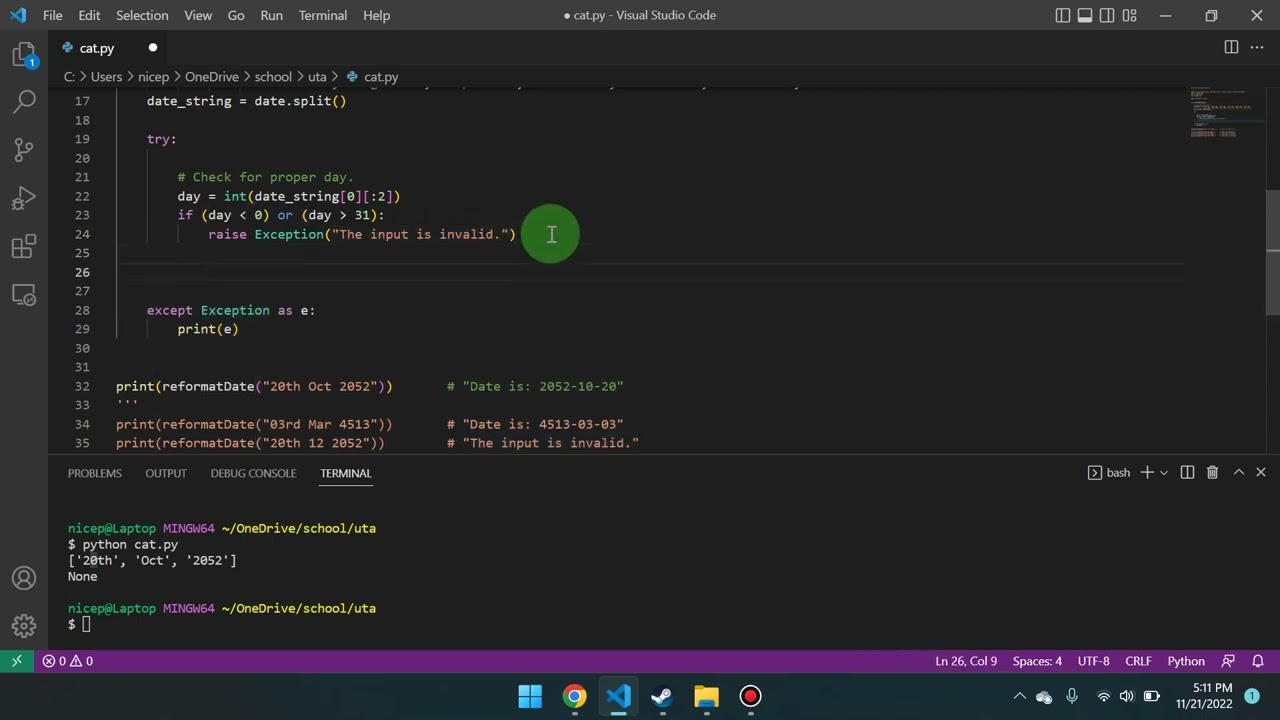Click the errors and warnings status indicator

coord(67,661)
